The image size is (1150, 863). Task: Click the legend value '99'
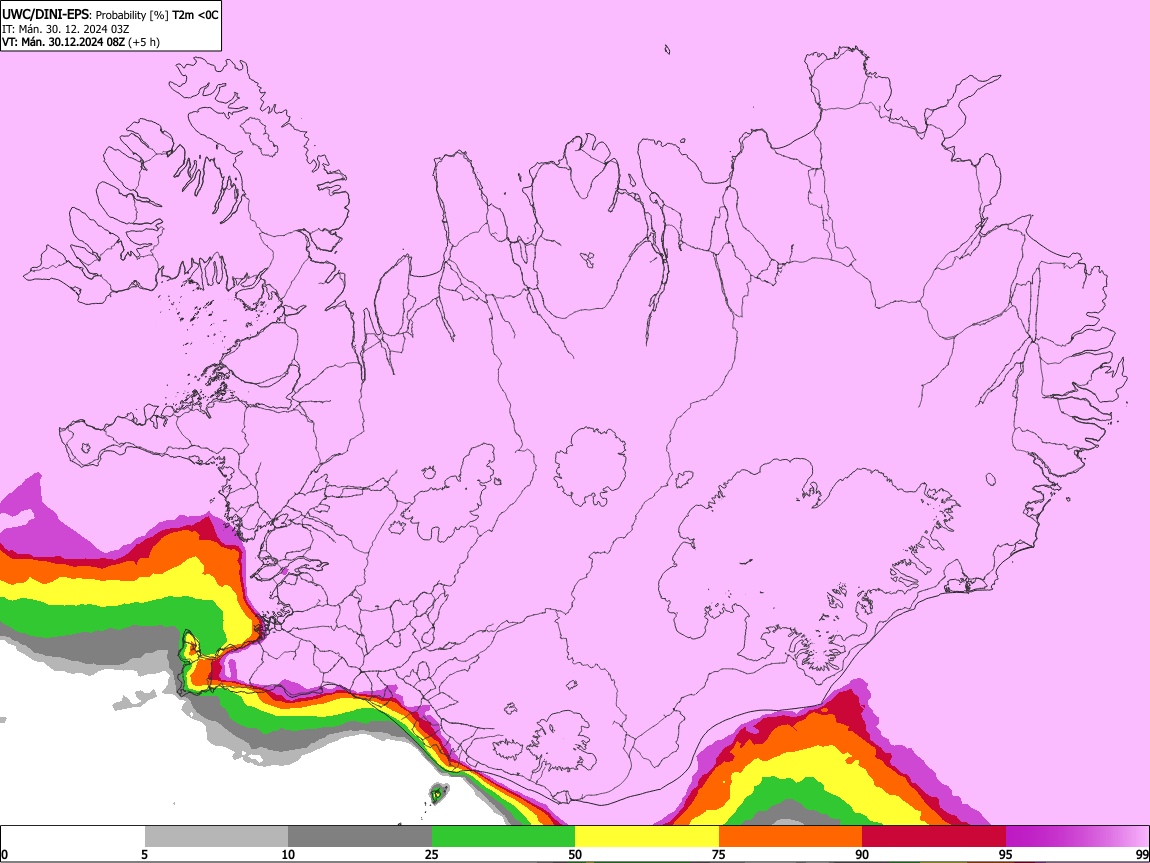tap(1142, 855)
